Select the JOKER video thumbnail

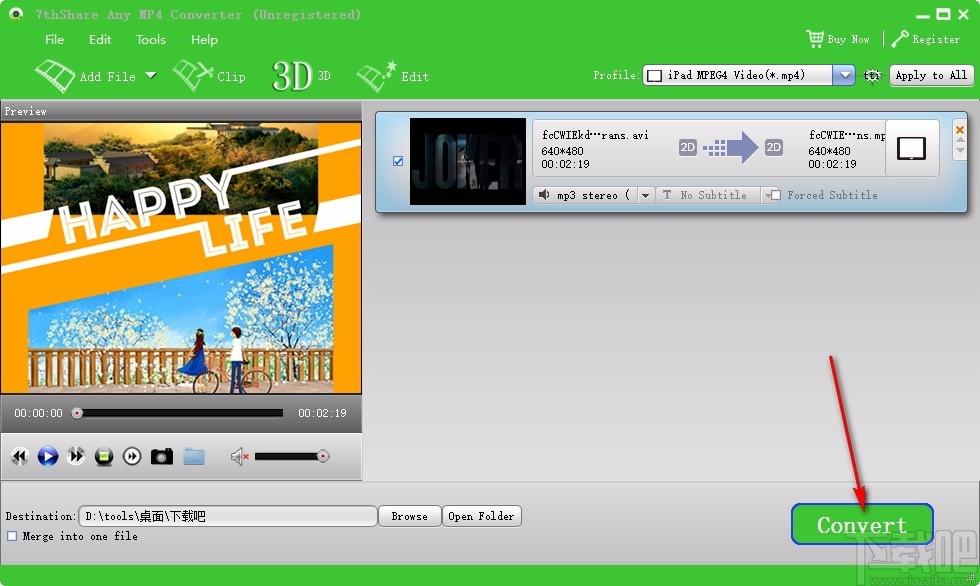point(468,161)
